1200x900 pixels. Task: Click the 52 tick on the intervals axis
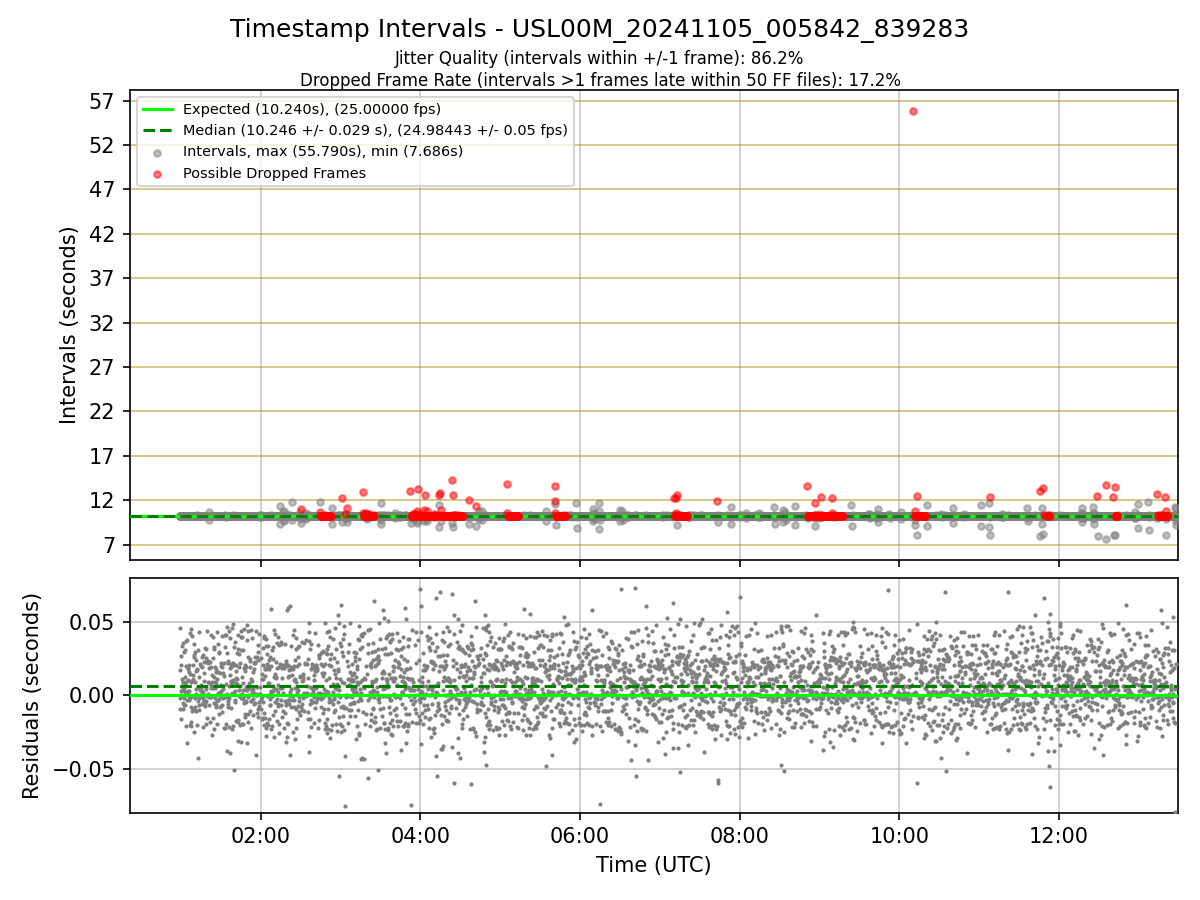(103, 146)
